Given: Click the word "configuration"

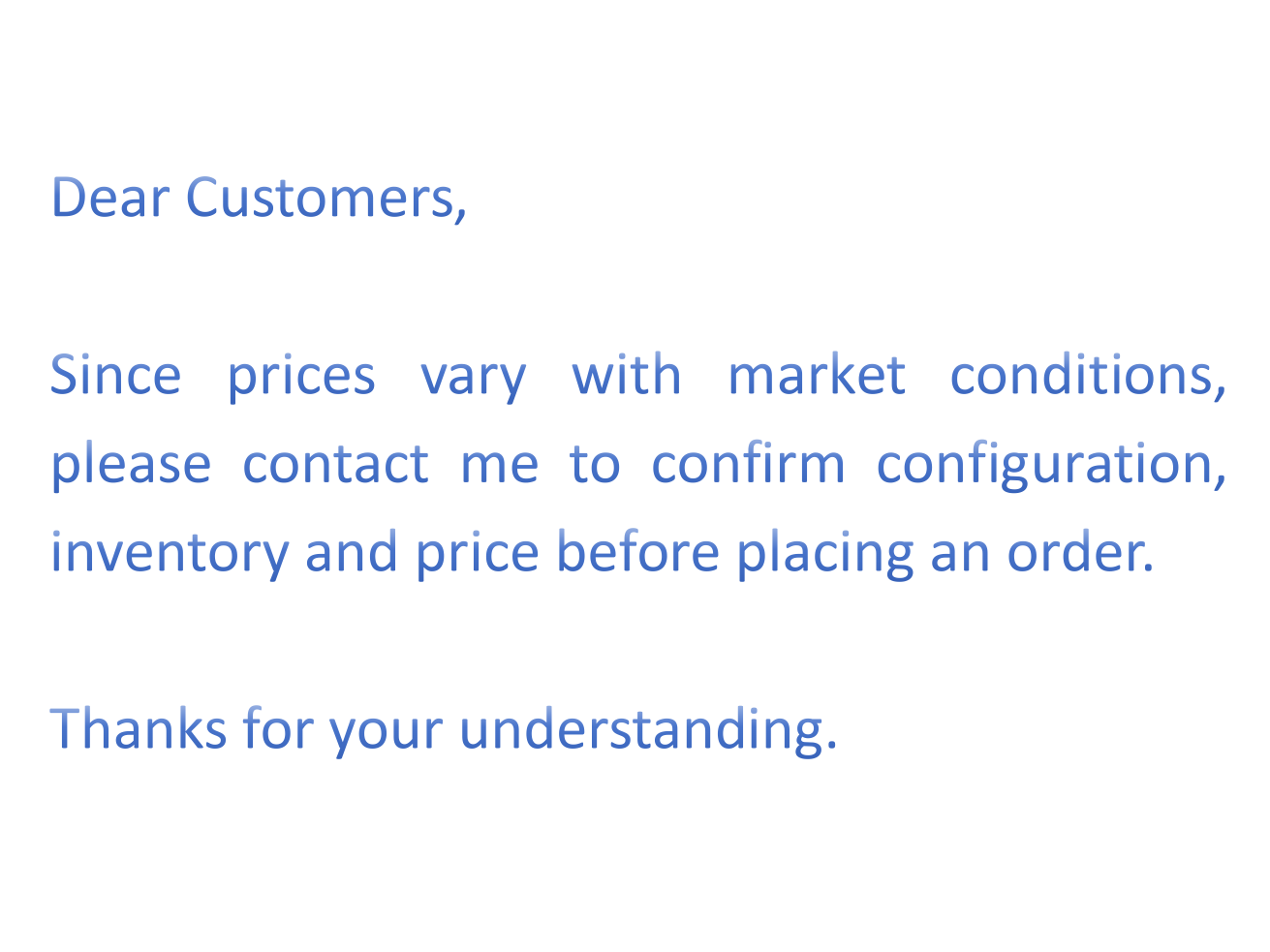Looking at the screenshot, I should click(x=1044, y=465).
